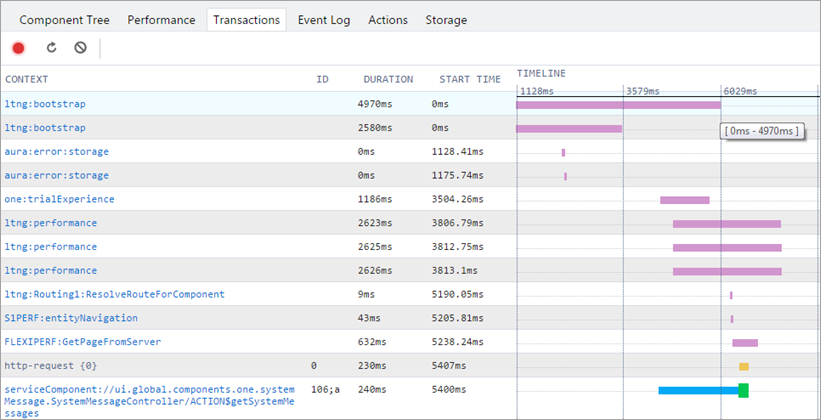The width and height of the screenshot is (821, 420).
Task: Select the Event Log tab
Action: pos(324,20)
